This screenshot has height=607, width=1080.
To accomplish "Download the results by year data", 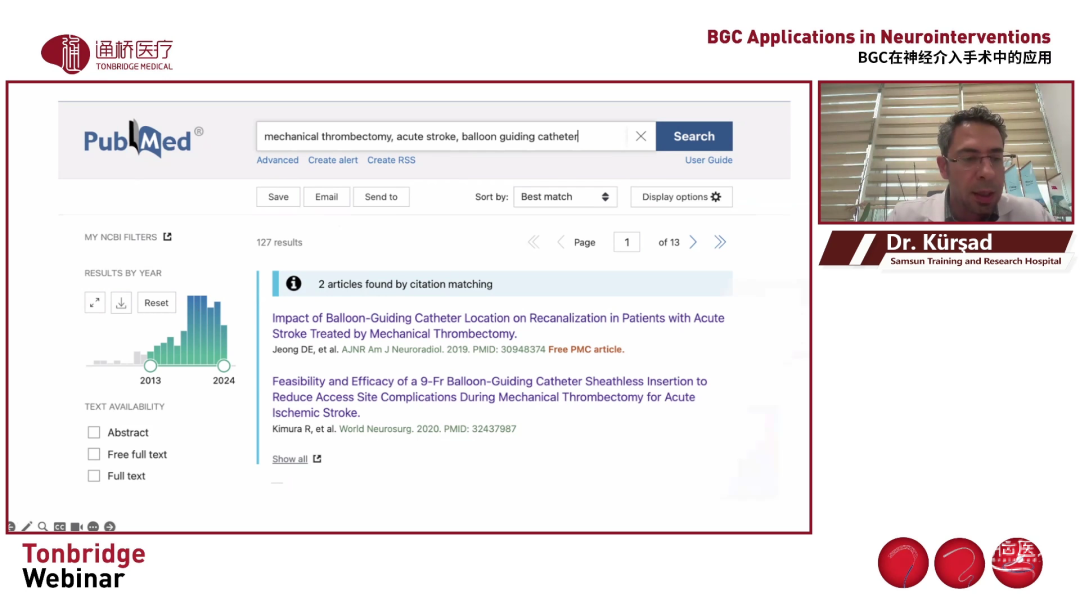I will tap(121, 303).
